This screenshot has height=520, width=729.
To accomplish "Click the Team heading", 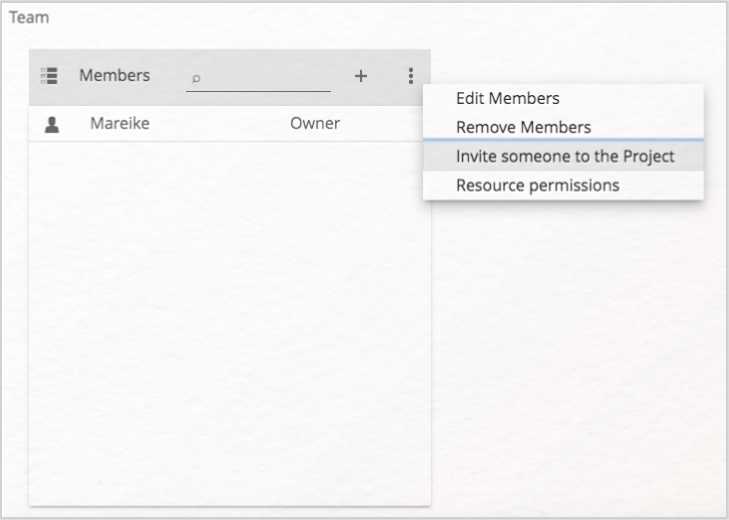I will tap(29, 17).
